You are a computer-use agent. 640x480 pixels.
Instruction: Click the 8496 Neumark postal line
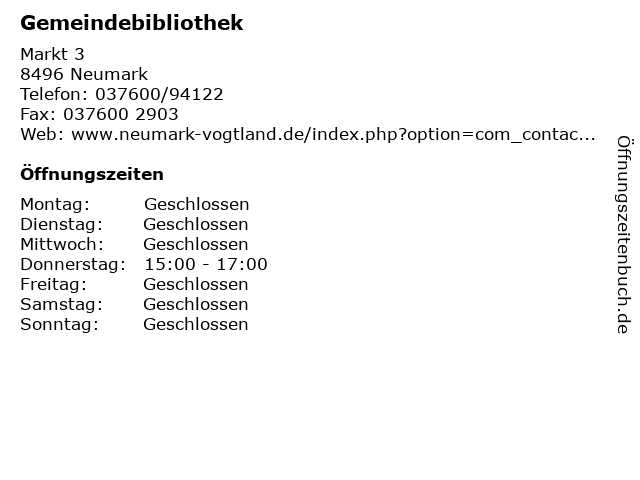pos(84,74)
